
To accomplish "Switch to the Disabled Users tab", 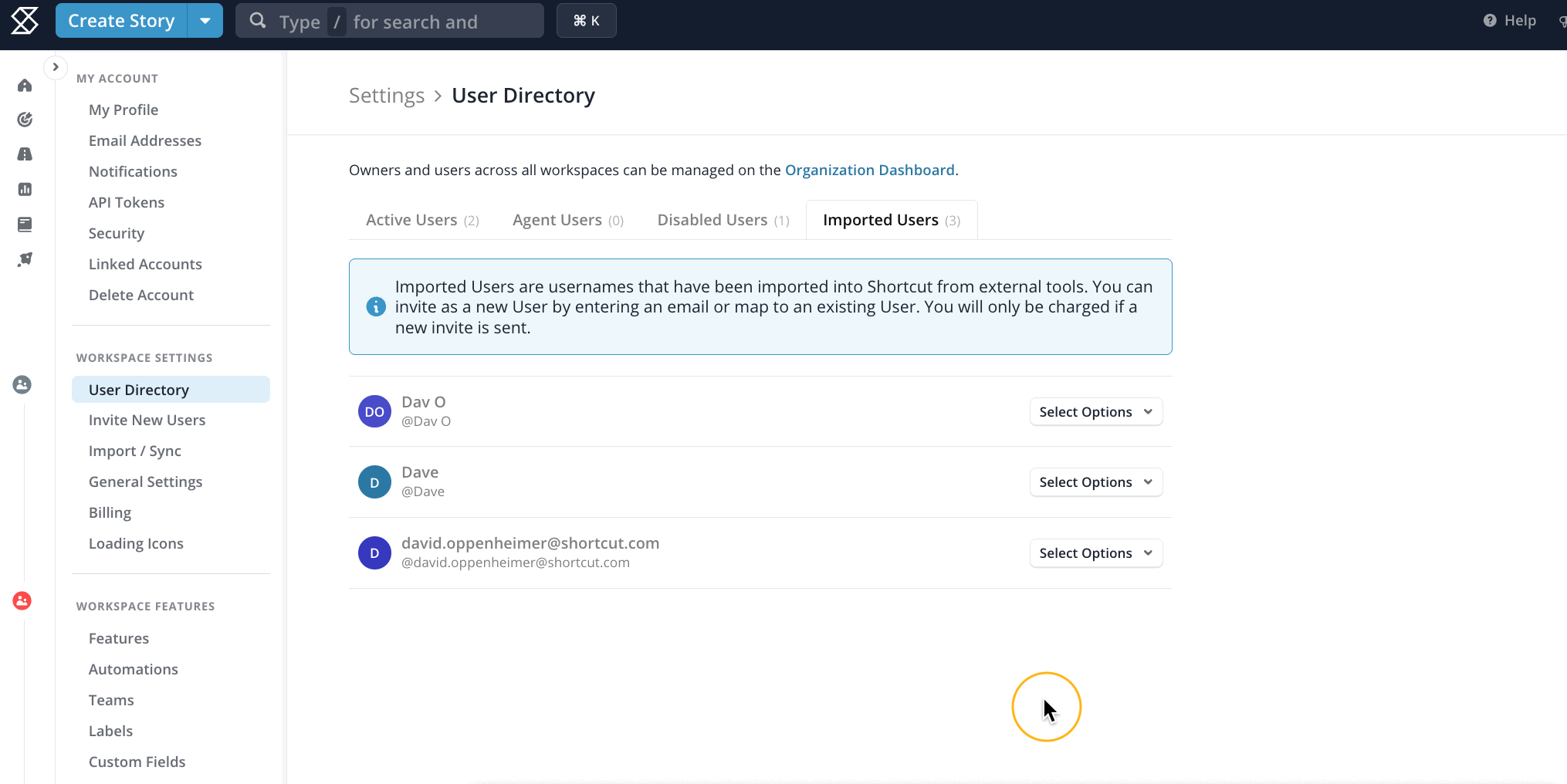I will pos(723,220).
